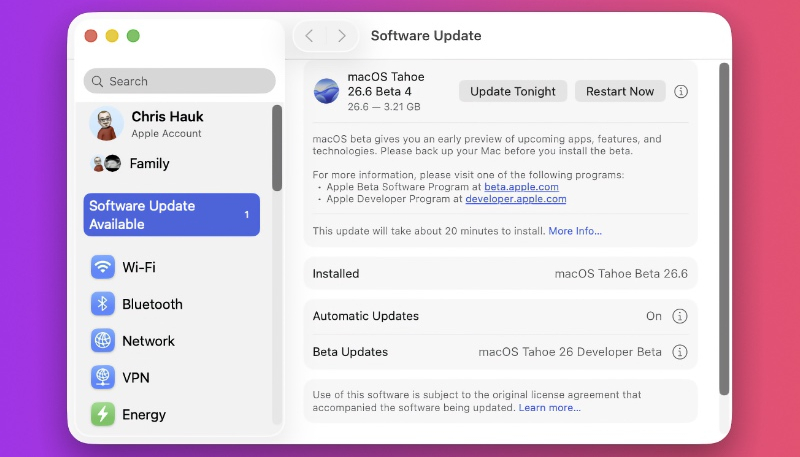Click the '26.6 — 3.21 GB' size text
The width and height of the screenshot is (800, 457).
coord(384,107)
